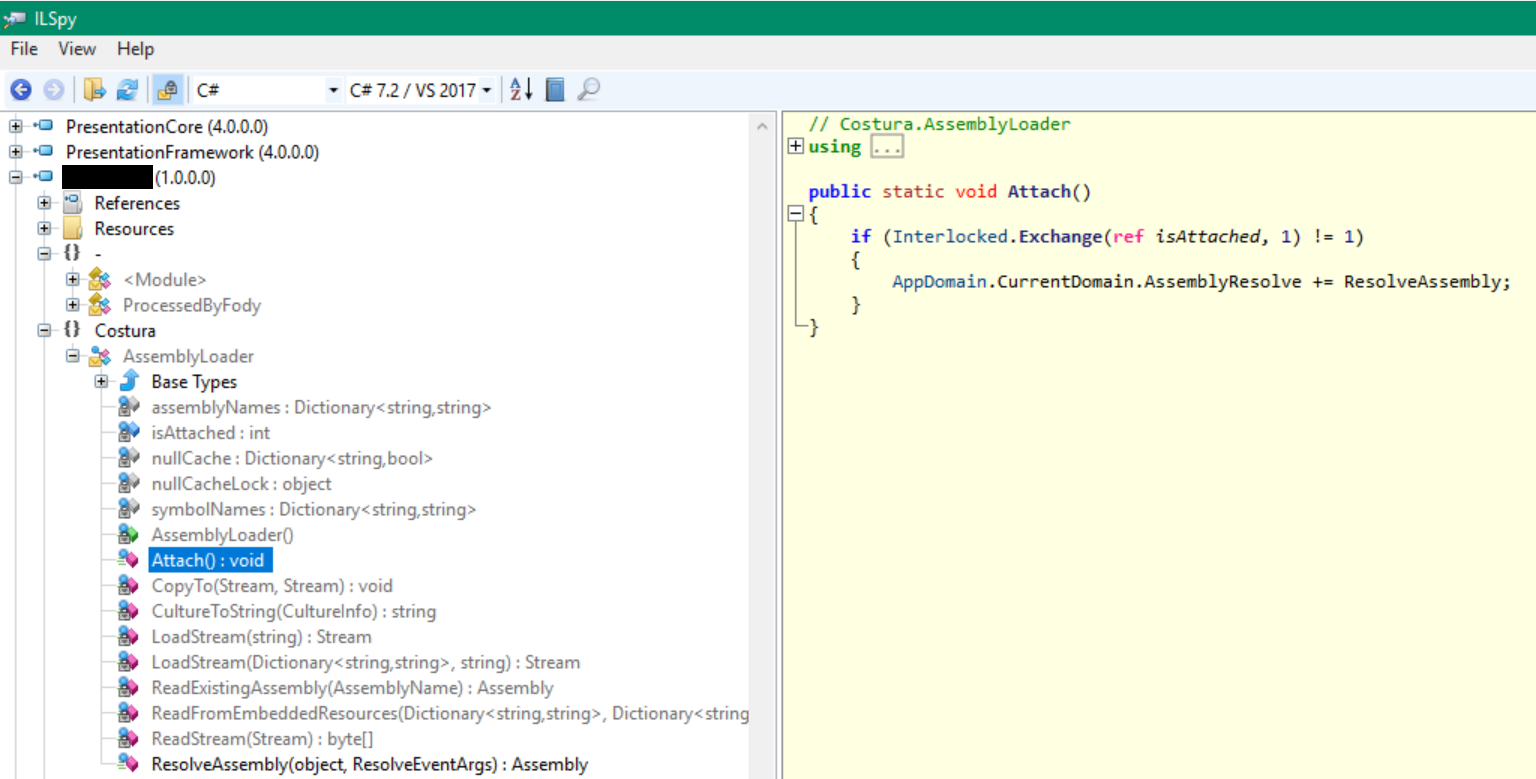
Task: Select ReadStream(Stream) : byte[] method
Action: pos(262,739)
